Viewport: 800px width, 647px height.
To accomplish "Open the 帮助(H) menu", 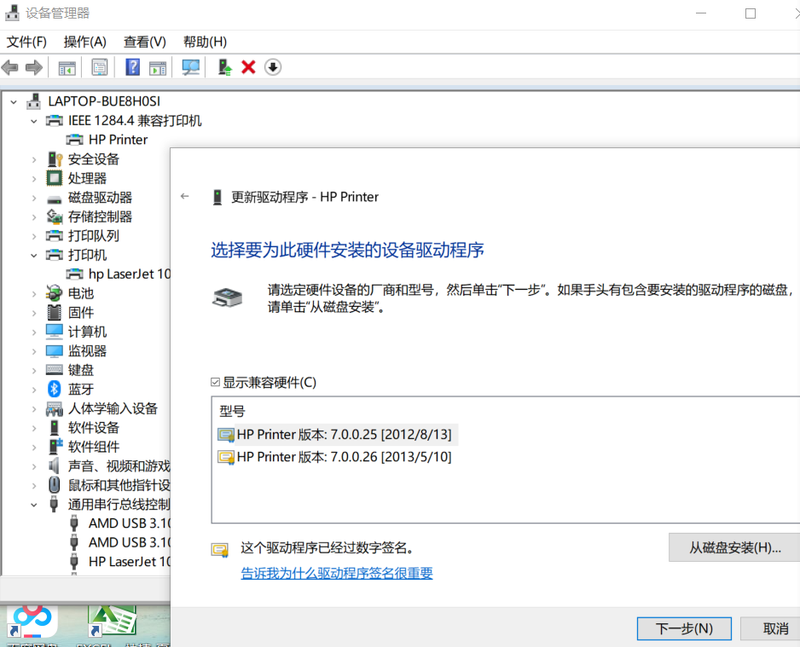I will [205, 42].
